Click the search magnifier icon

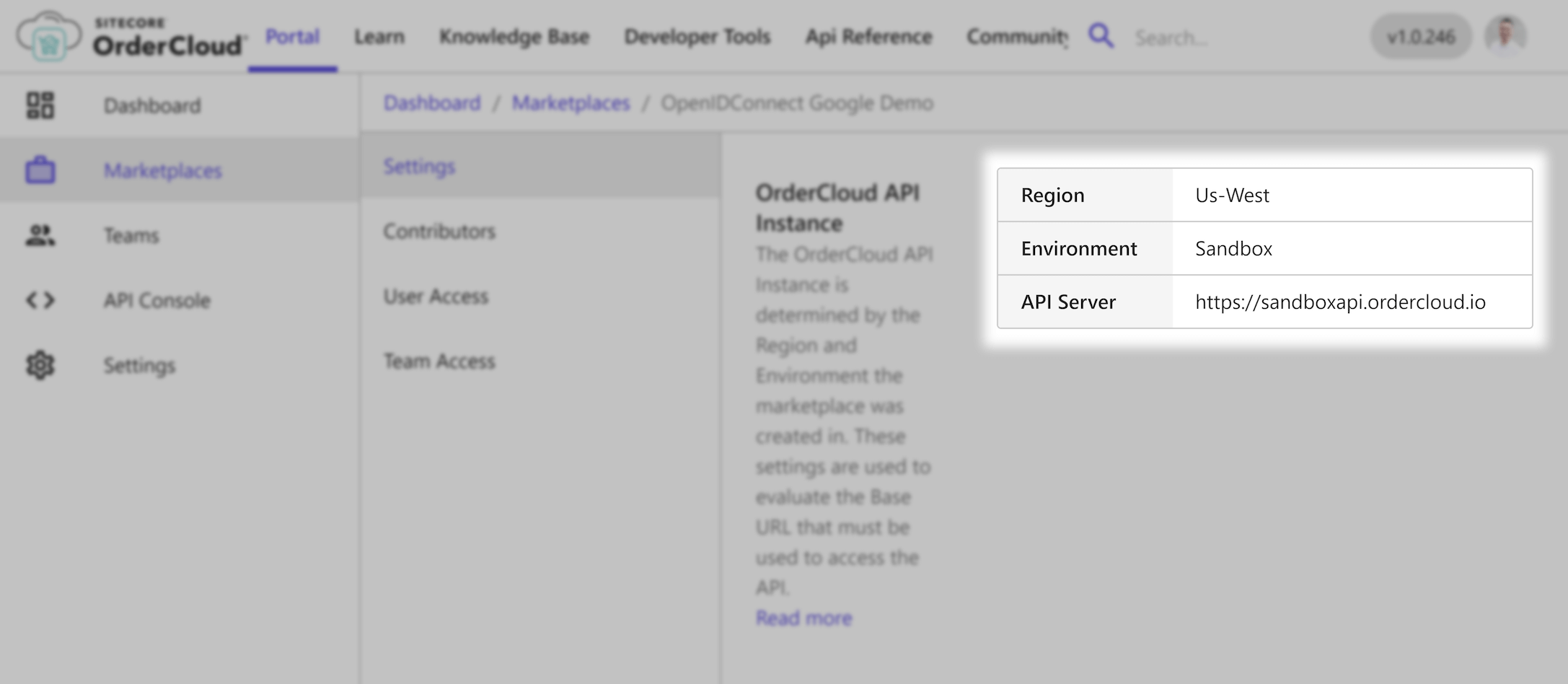pyautogui.click(x=1101, y=35)
